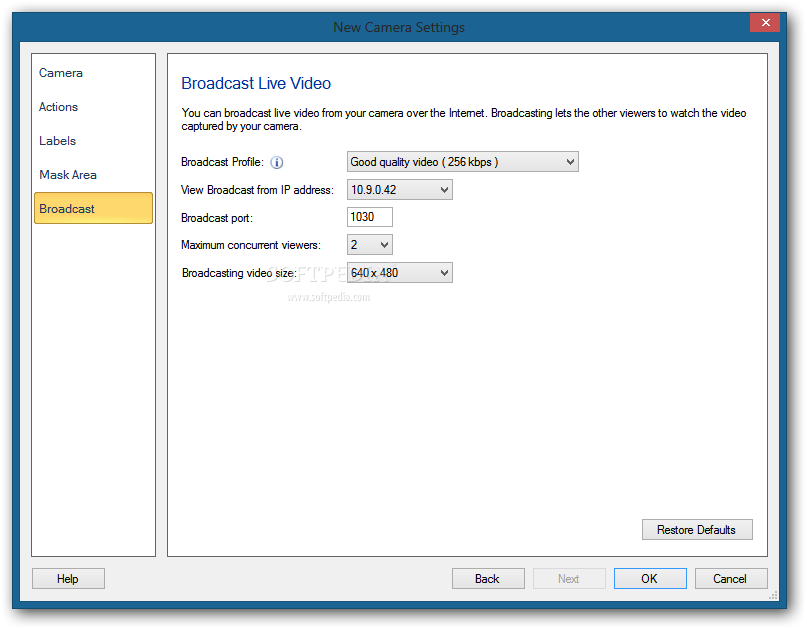Viewport: 807px width, 629px height.
Task: Expand the Broadcasting video size dropdown
Action: [400, 273]
